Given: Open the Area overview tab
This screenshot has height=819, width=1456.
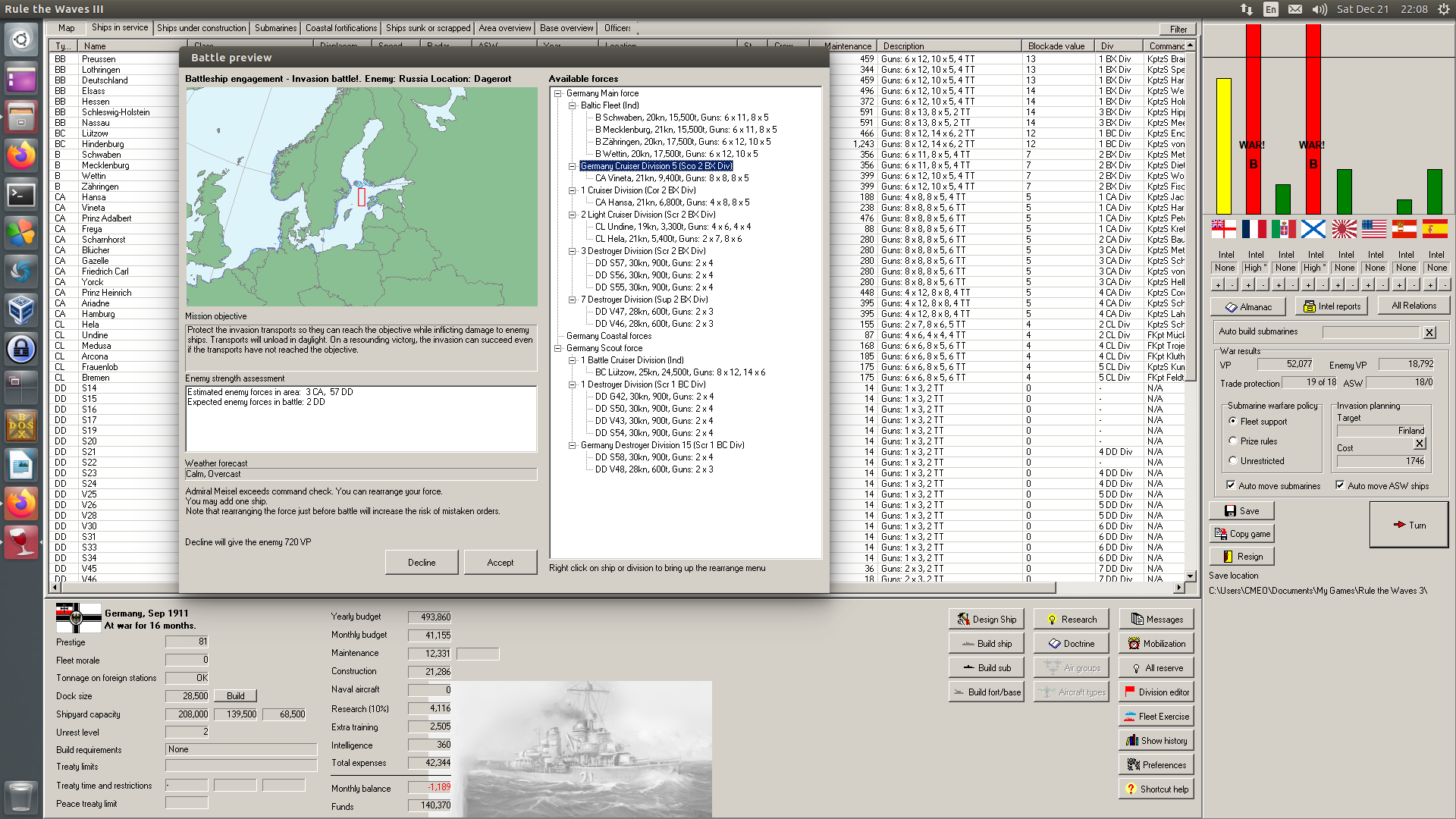Looking at the screenshot, I should (505, 29).
